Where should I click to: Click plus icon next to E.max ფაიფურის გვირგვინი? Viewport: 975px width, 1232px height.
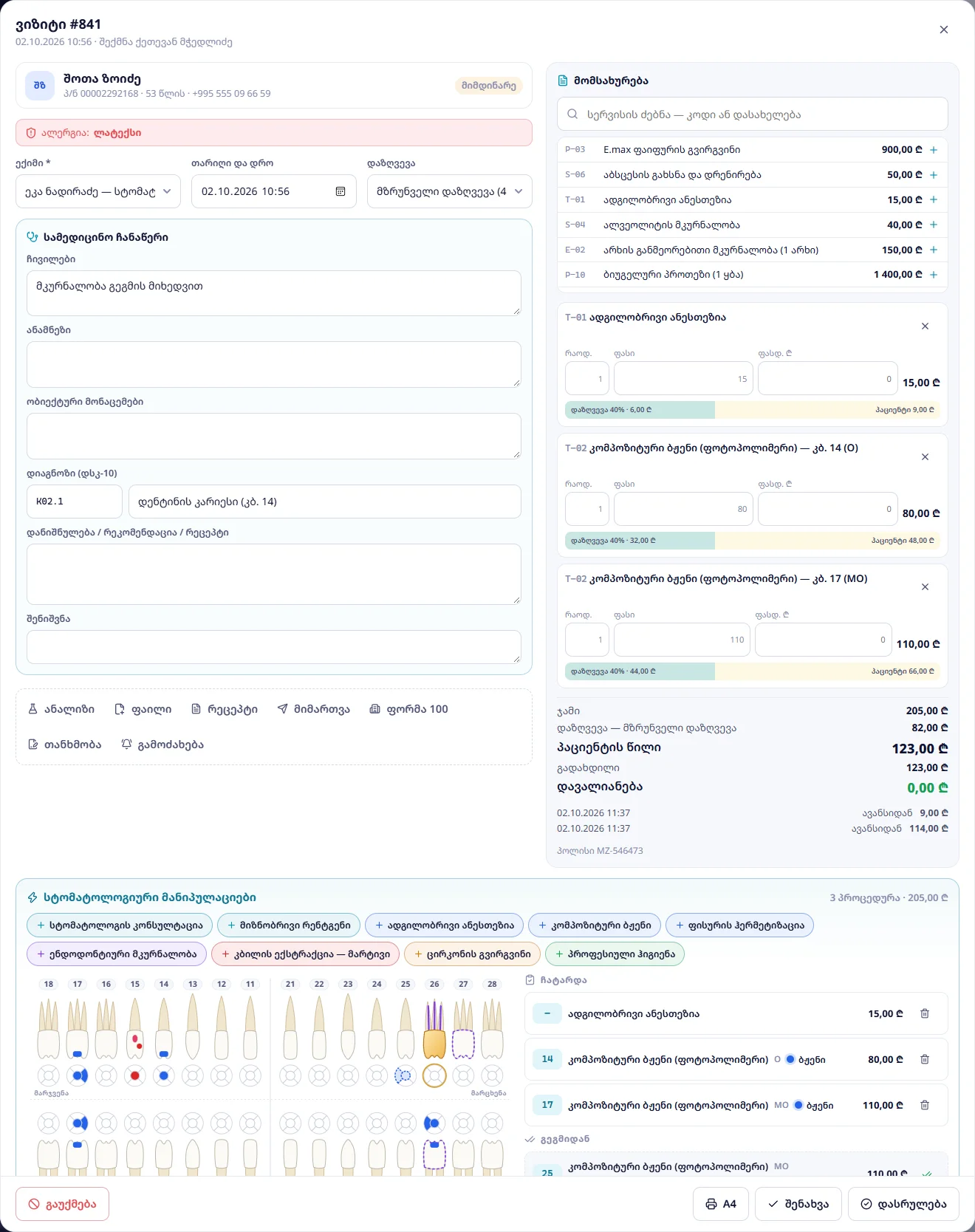point(934,150)
